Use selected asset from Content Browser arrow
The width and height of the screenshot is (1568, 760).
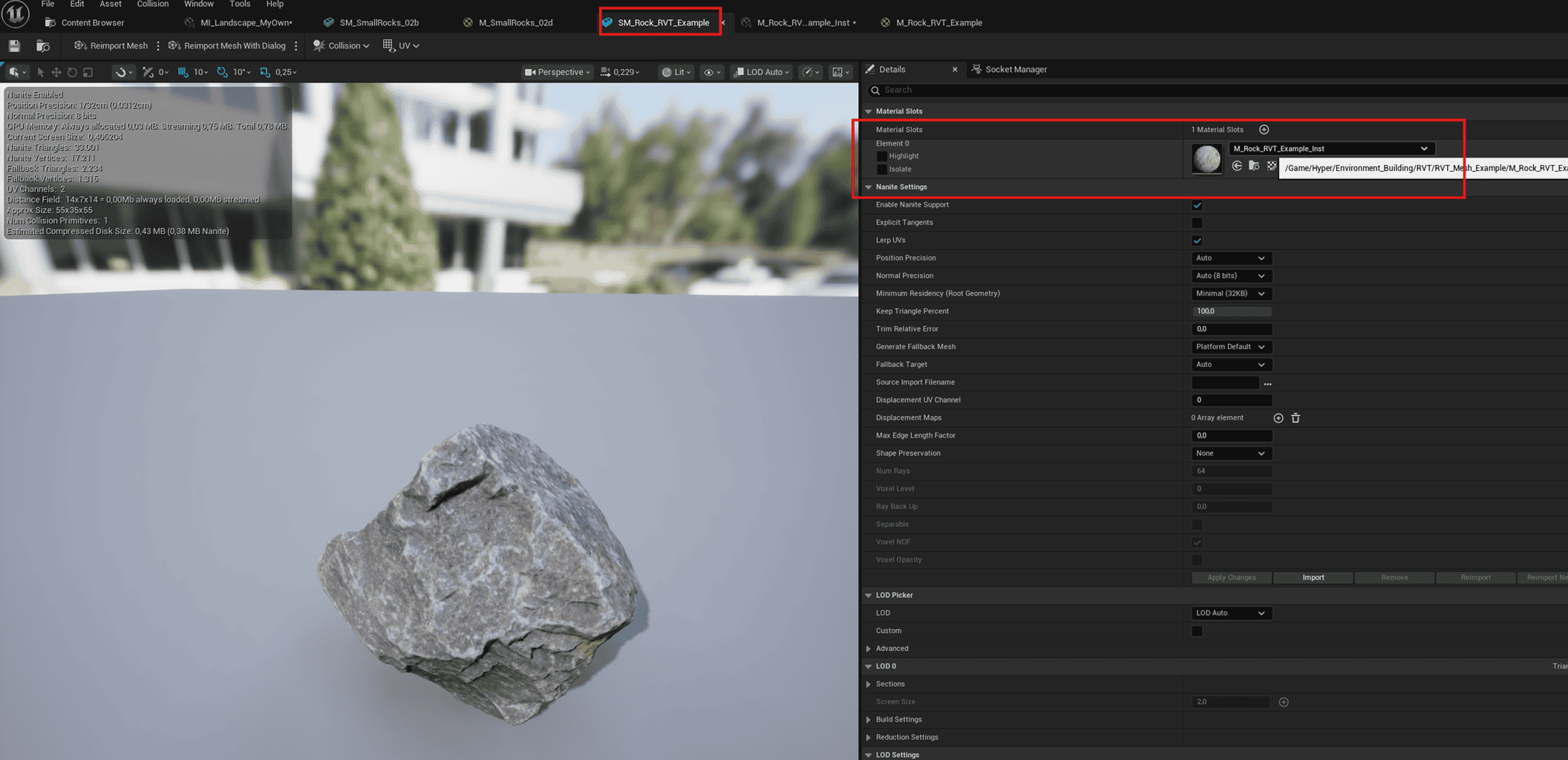1237,166
